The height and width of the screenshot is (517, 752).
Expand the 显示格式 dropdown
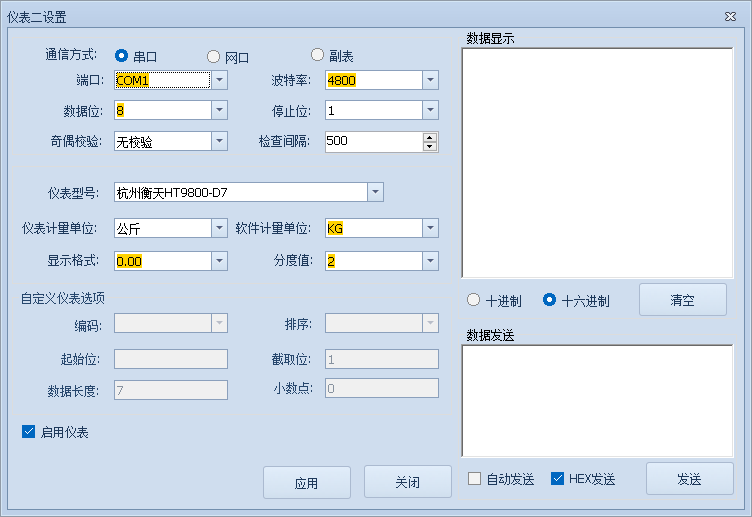pyautogui.click(x=219, y=260)
